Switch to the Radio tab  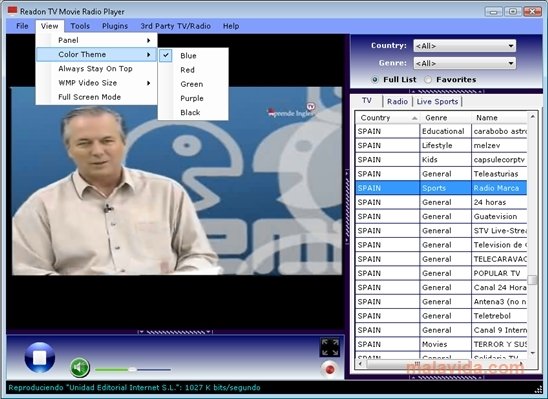397,102
